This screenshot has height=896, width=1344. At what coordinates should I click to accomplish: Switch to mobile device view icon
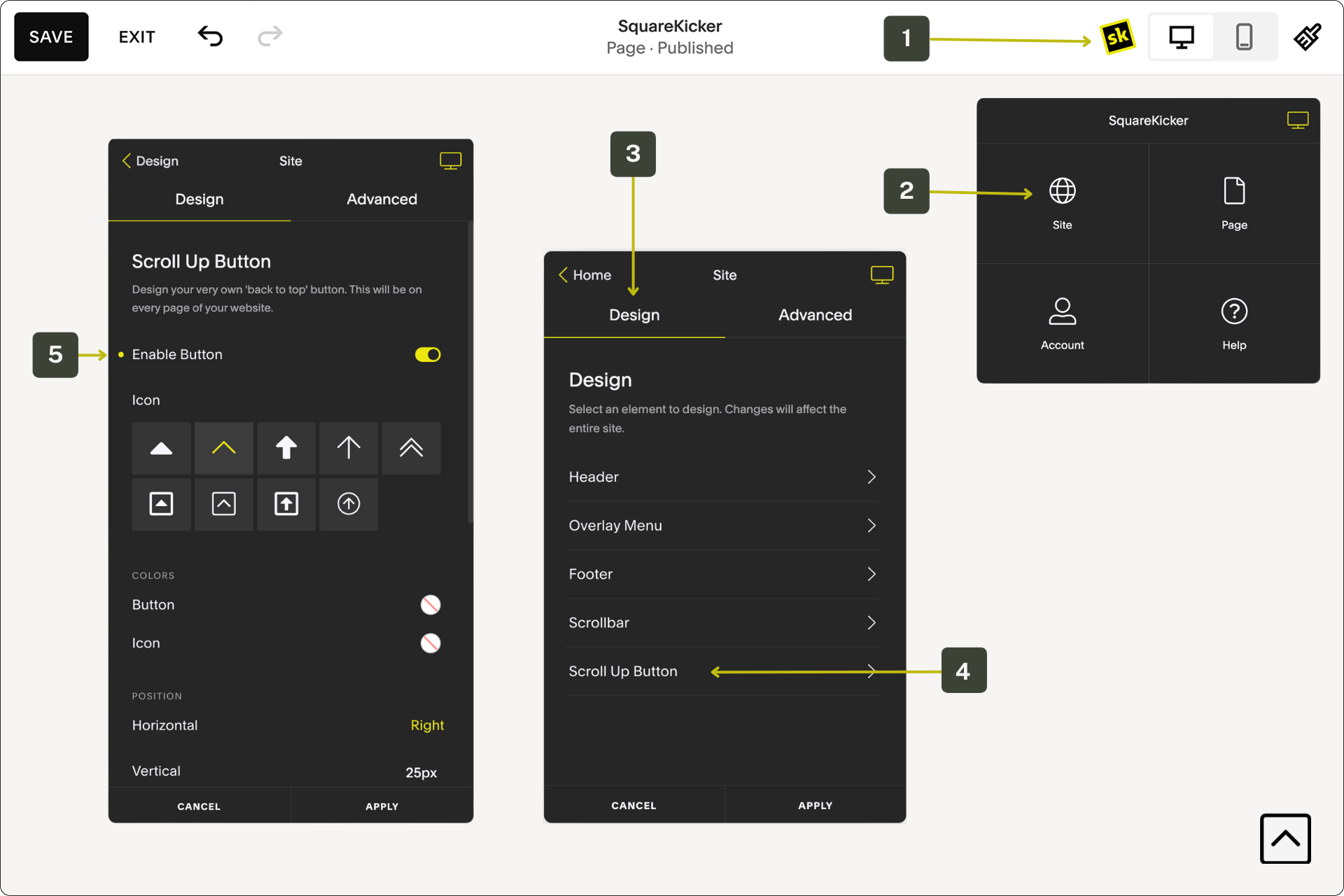(1244, 37)
